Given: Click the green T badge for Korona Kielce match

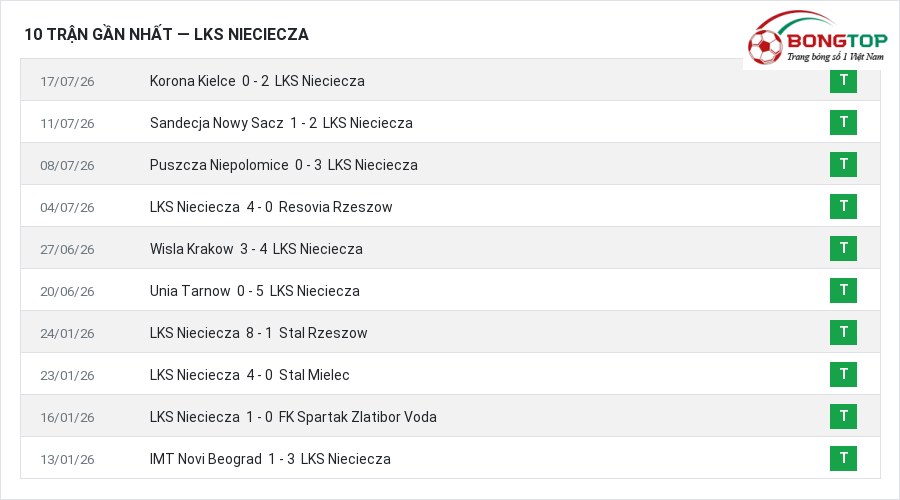Looking at the screenshot, I should [843, 80].
